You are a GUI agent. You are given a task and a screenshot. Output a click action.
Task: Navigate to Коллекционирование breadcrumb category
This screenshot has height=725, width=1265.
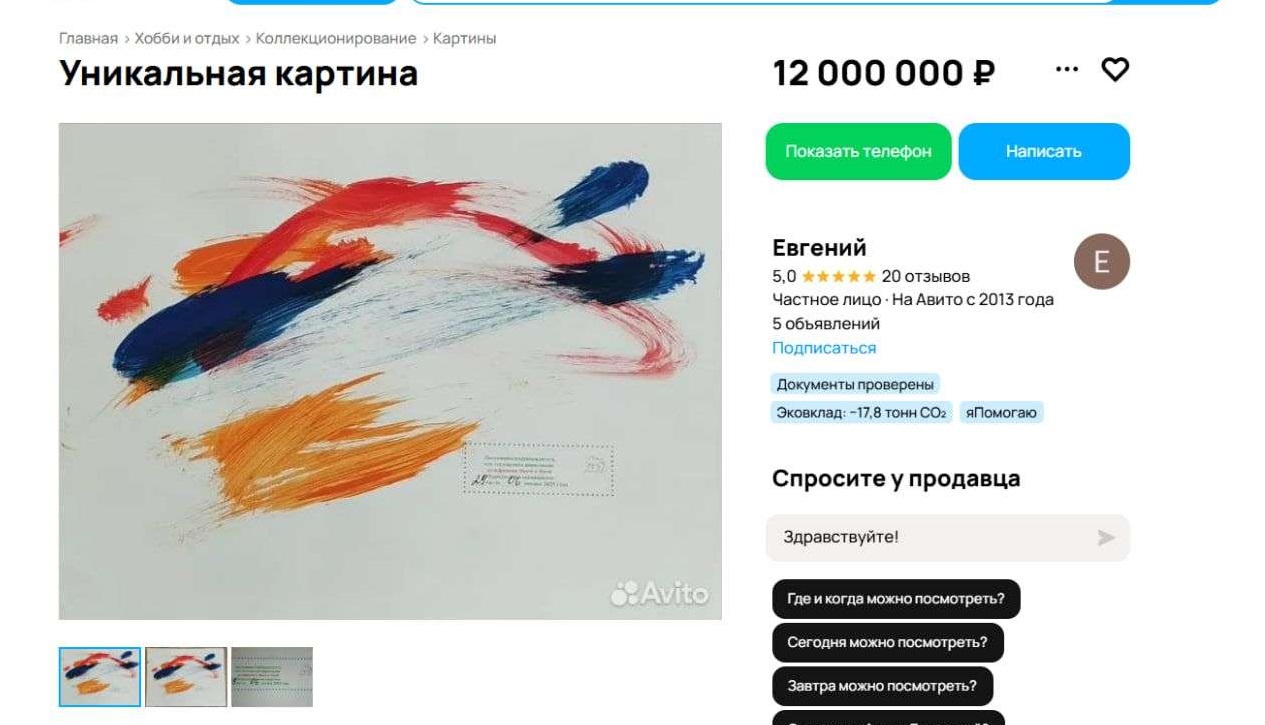coord(336,38)
